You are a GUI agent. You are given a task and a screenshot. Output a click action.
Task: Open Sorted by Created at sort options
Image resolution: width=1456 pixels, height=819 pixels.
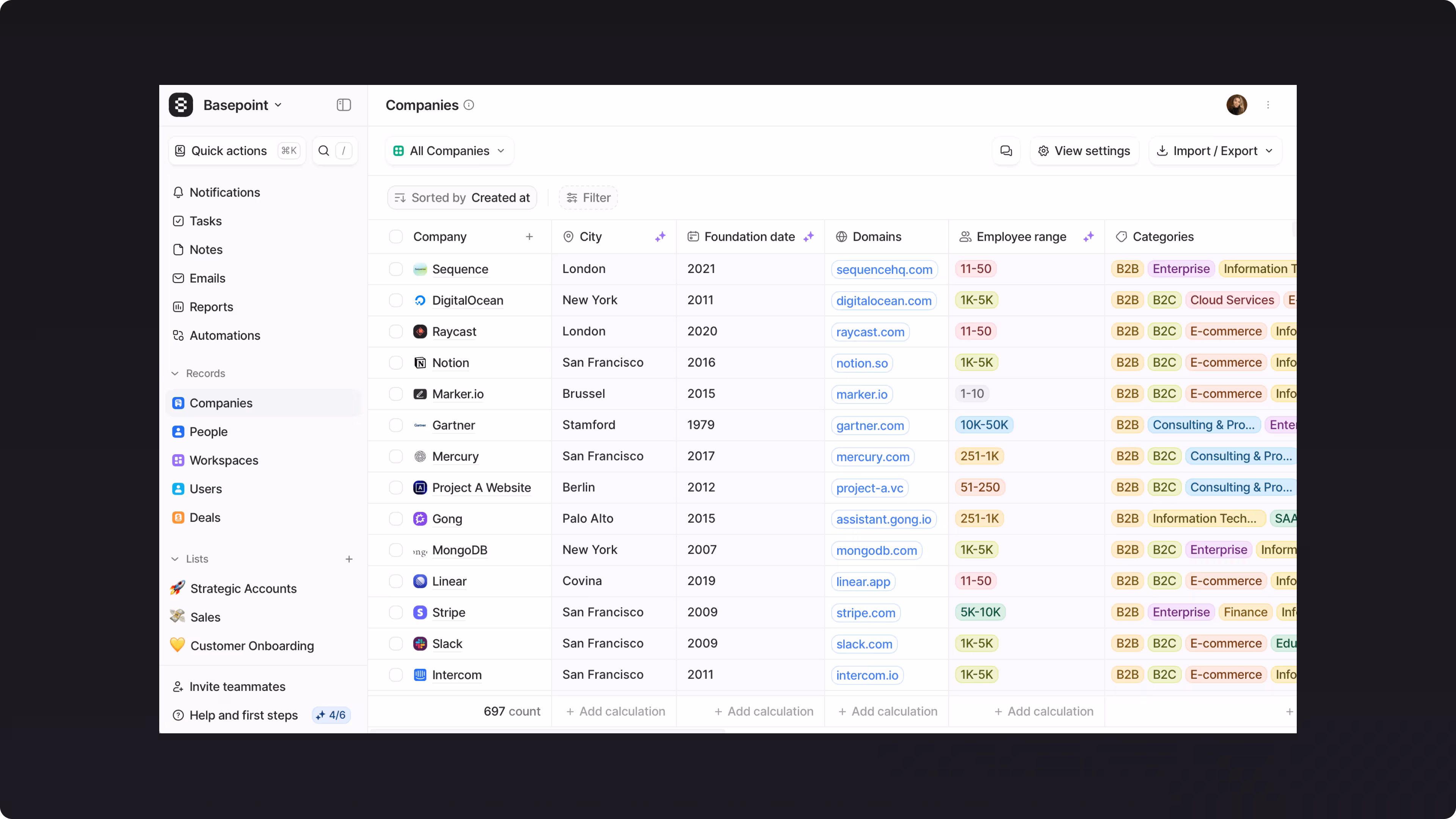[462, 198]
